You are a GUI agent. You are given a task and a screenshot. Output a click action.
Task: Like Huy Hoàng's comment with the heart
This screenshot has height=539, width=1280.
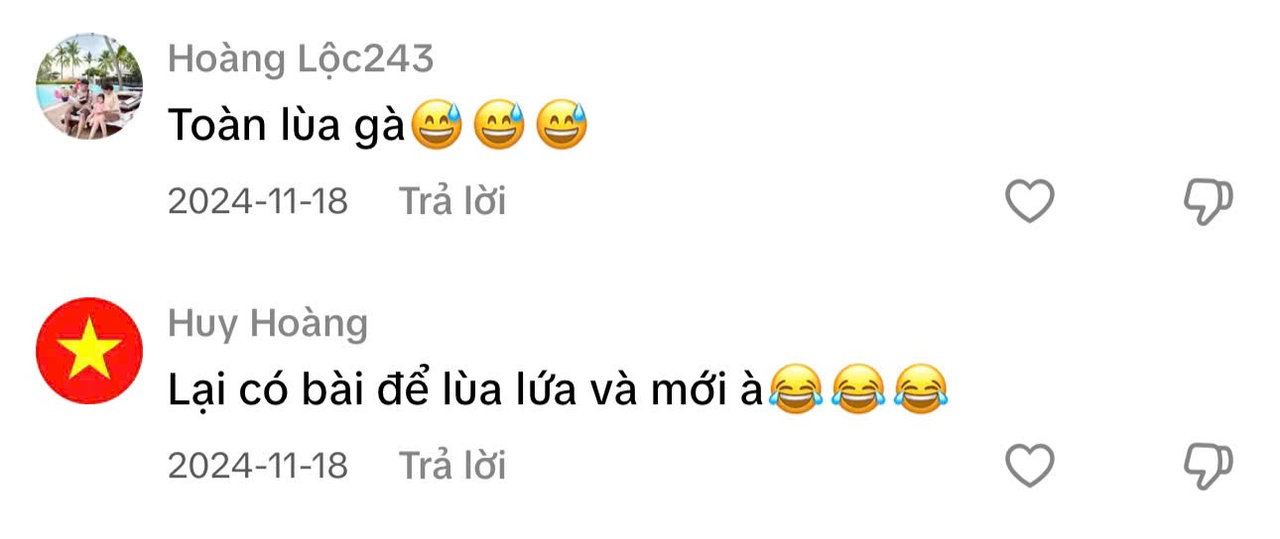click(1029, 465)
